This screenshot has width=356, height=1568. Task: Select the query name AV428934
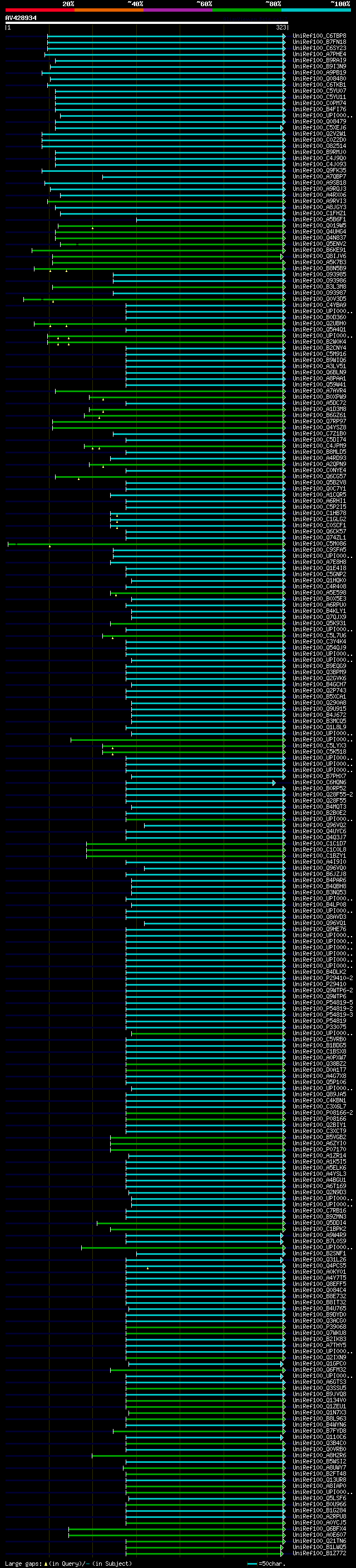(x=21, y=18)
